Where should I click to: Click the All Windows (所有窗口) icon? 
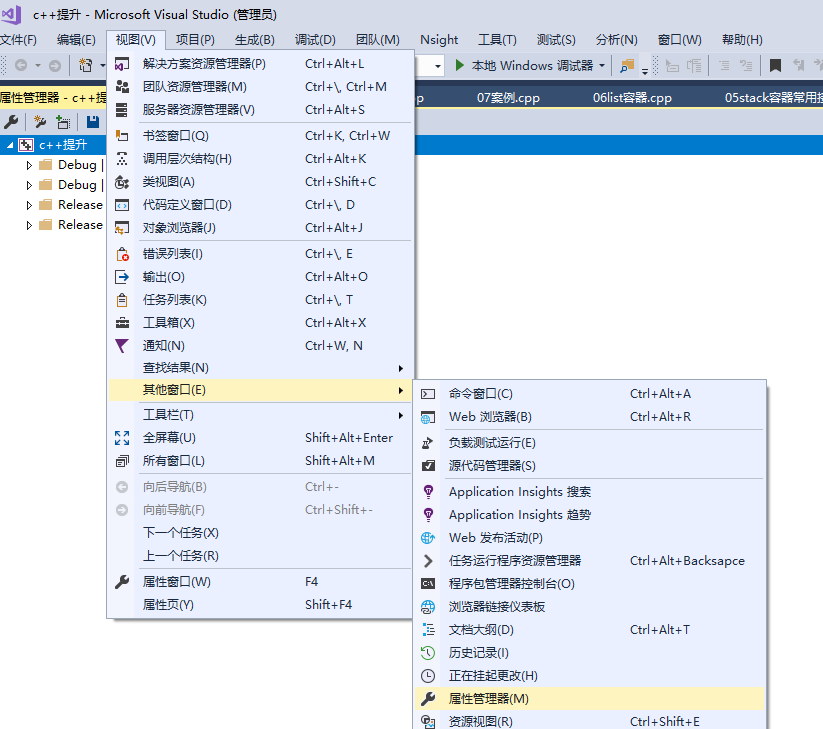point(122,461)
